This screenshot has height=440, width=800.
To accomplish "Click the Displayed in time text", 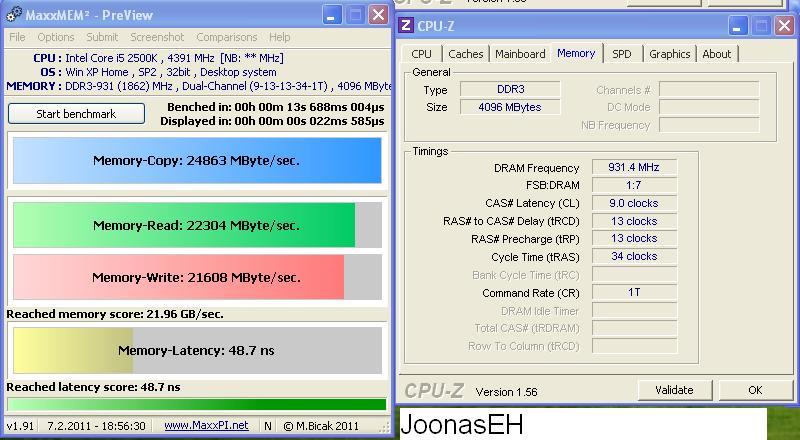I will coord(272,121).
